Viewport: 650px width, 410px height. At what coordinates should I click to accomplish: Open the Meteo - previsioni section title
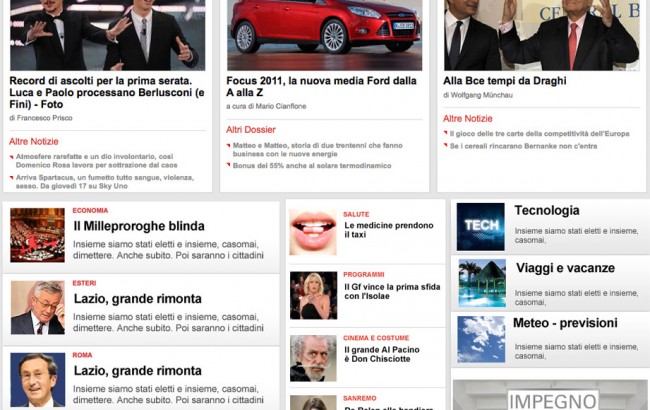[565, 323]
